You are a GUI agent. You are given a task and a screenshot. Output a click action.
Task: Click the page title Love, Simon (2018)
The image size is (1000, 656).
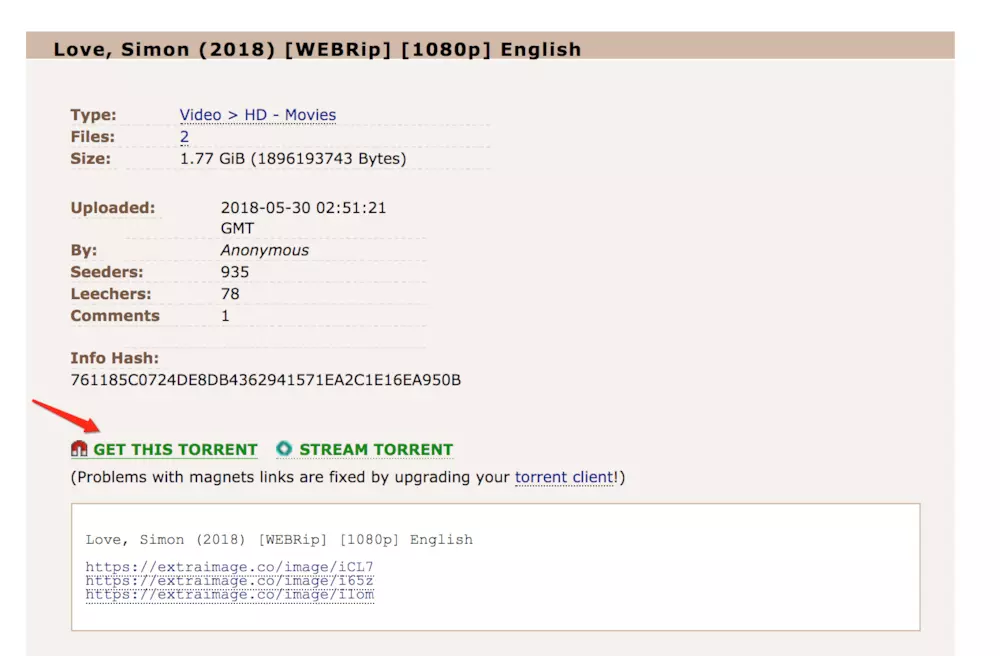pyautogui.click(x=317, y=49)
